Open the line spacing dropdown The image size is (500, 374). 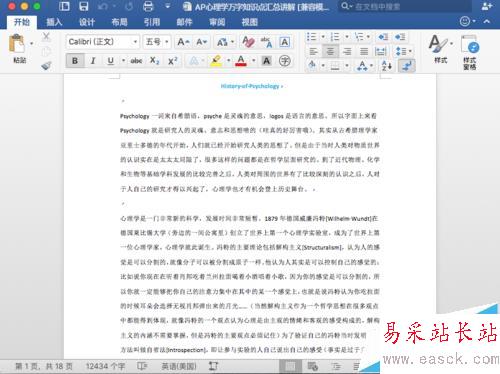pyautogui.click(x=403, y=51)
